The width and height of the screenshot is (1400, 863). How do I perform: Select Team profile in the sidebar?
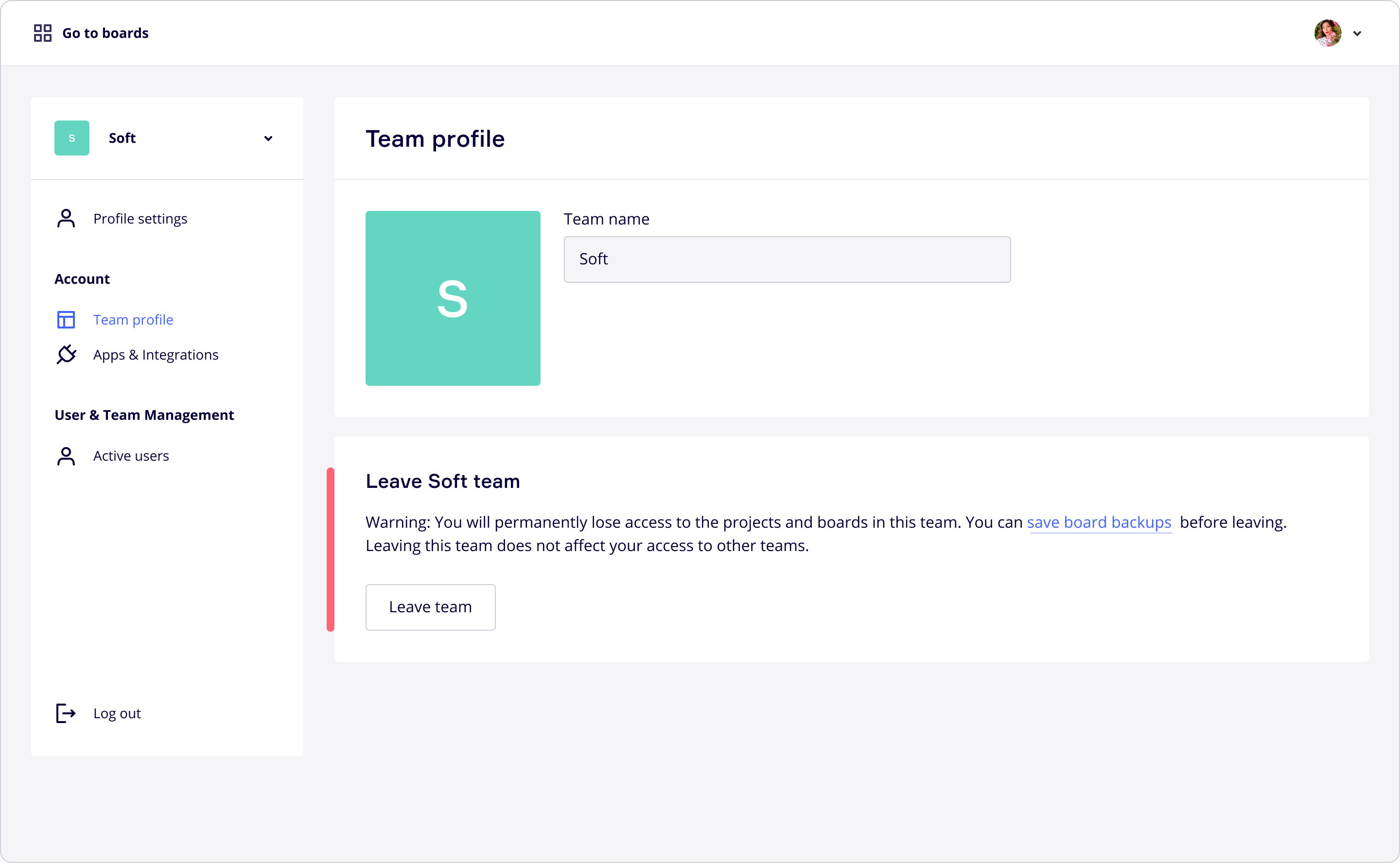pos(133,319)
